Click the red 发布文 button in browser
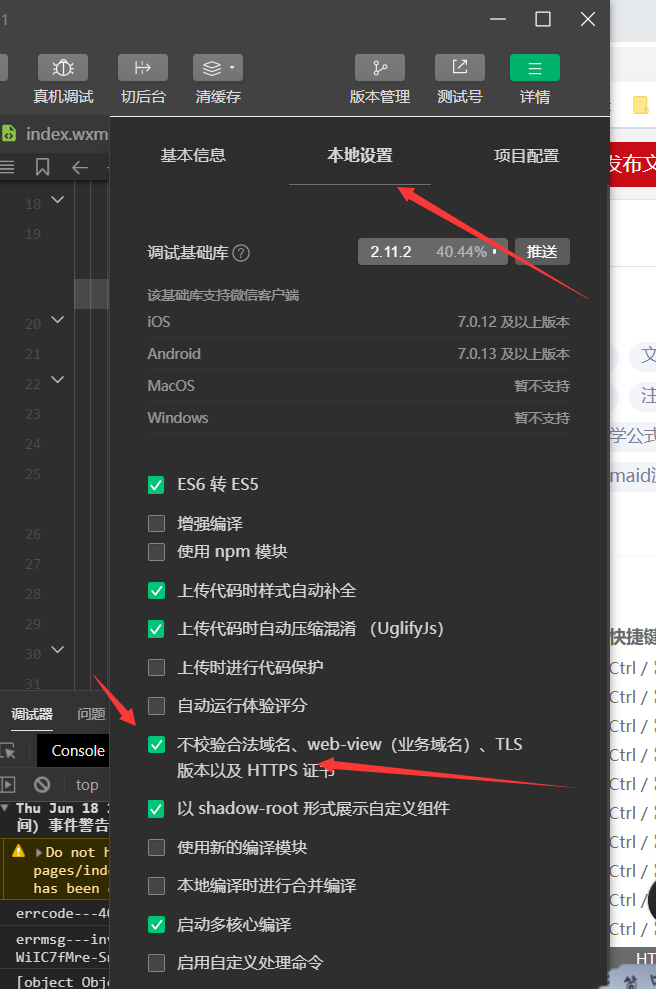 click(x=633, y=164)
